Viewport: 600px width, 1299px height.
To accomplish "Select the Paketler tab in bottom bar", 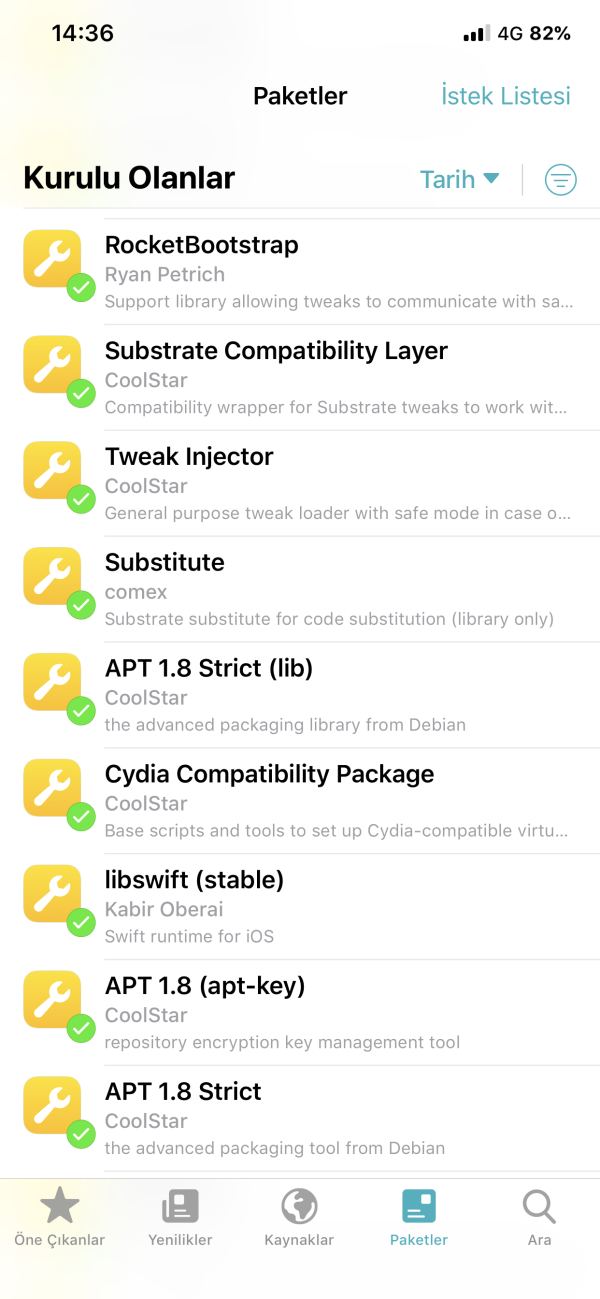I will coord(419,1217).
